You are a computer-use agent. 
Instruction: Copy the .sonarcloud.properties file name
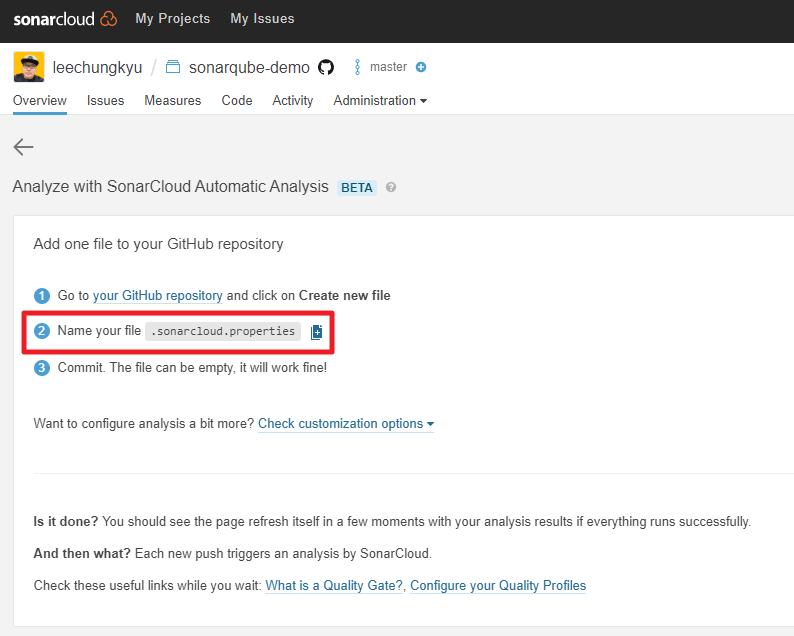pos(316,332)
